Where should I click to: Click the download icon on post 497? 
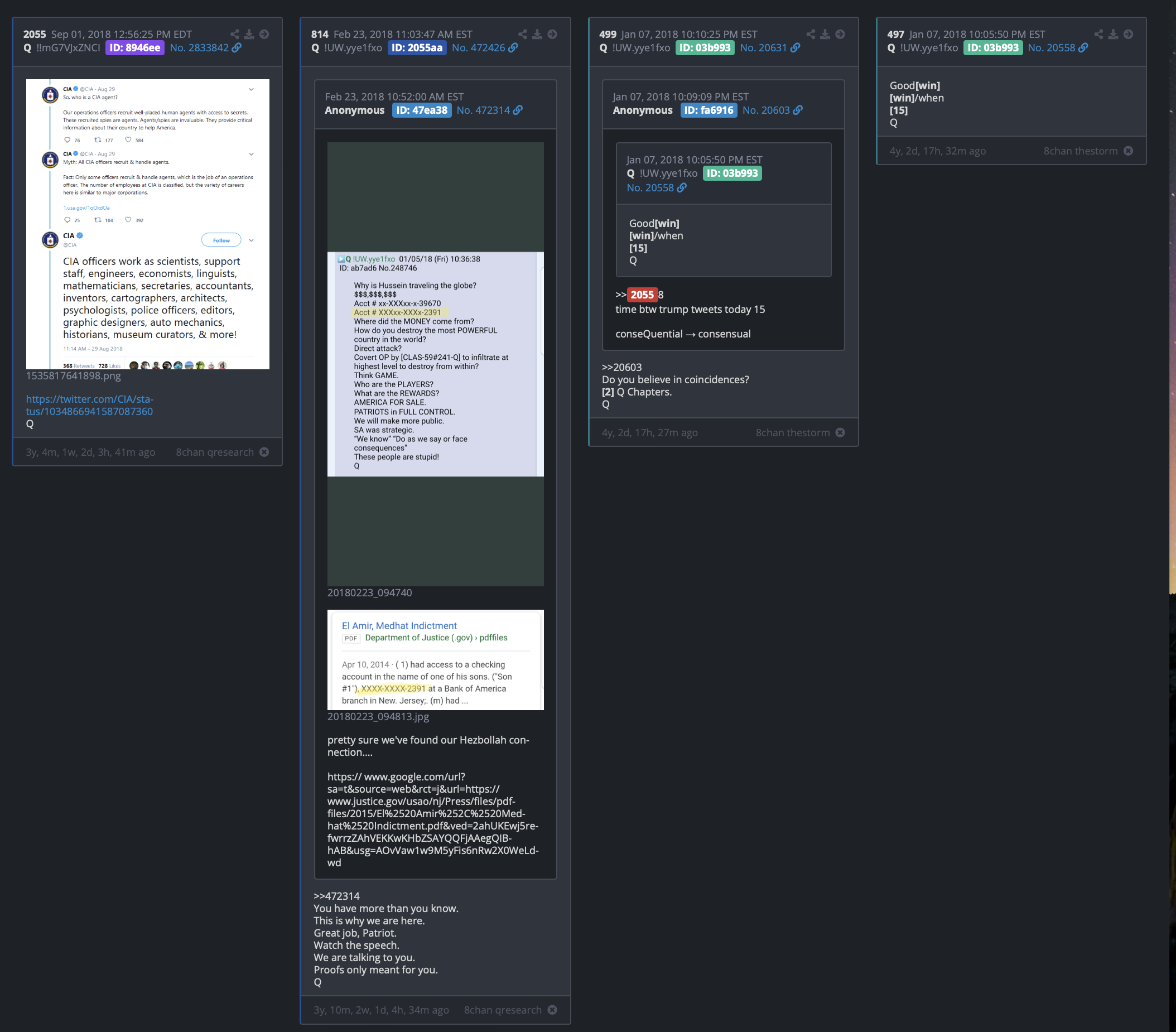(1114, 35)
